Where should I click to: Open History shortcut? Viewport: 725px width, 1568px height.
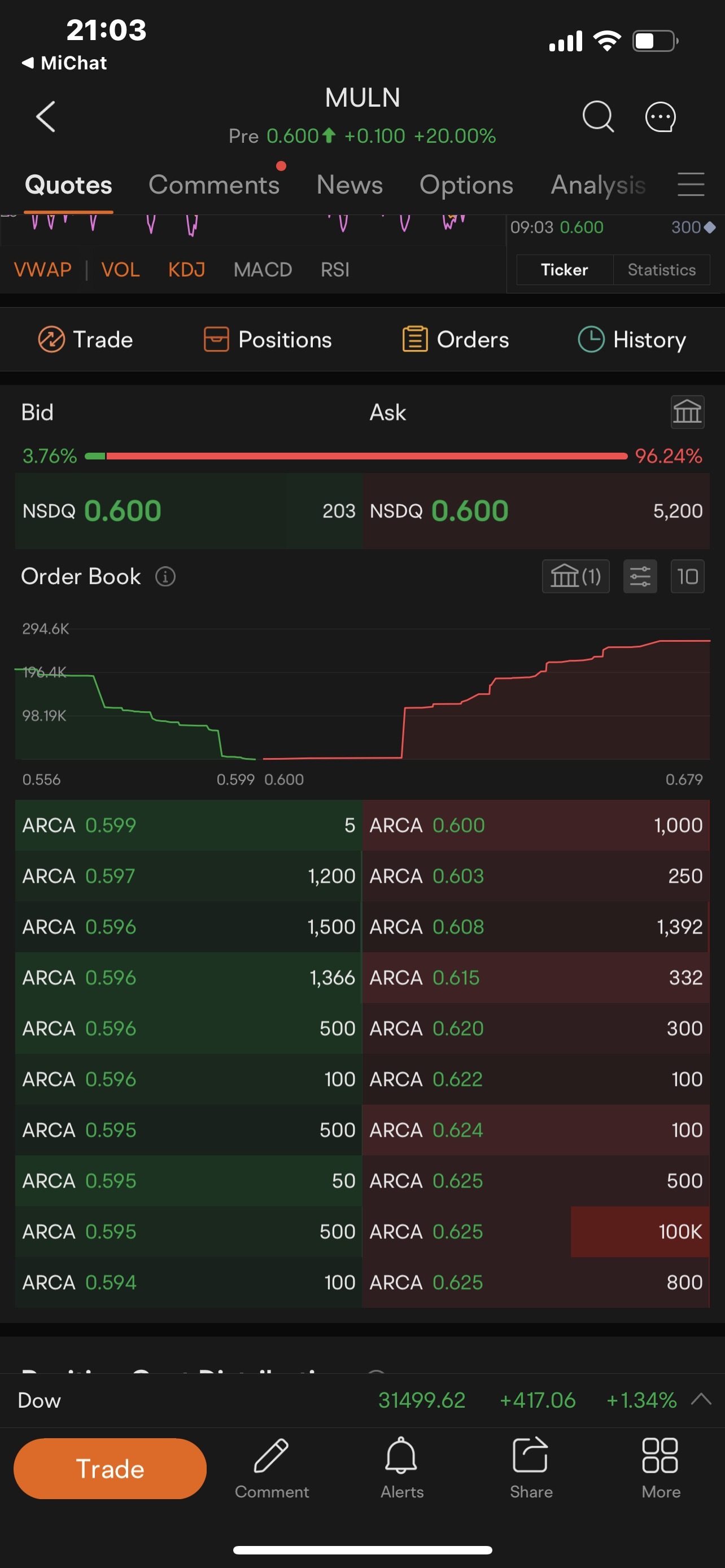(632, 340)
